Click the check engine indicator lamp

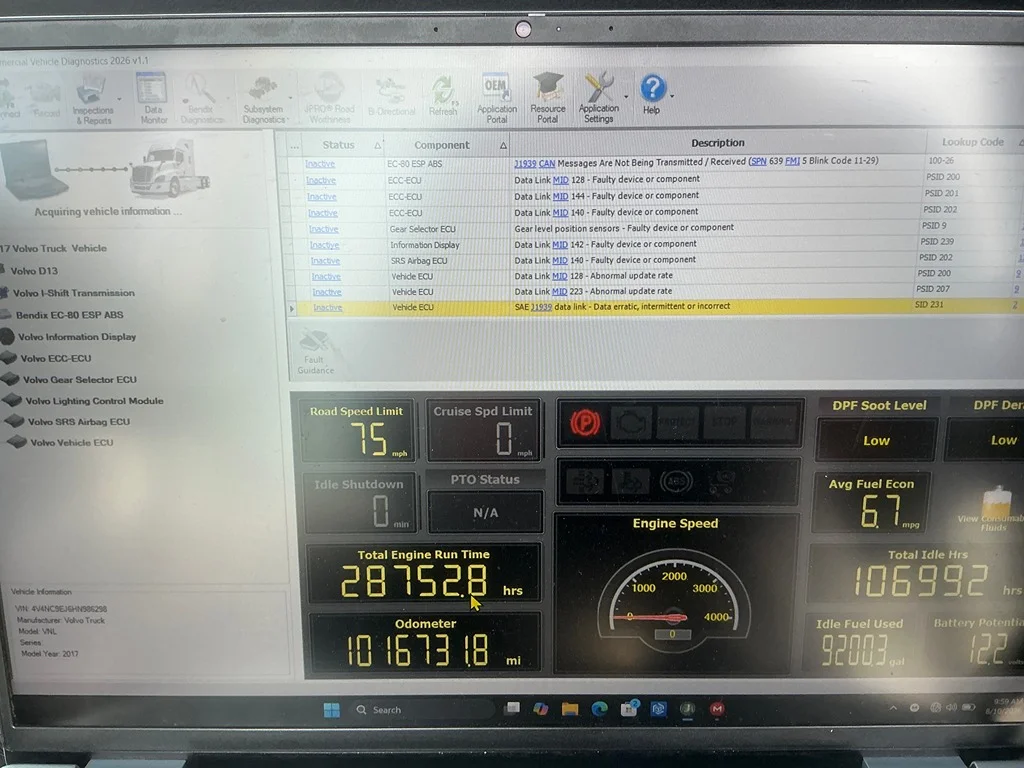click(x=632, y=423)
